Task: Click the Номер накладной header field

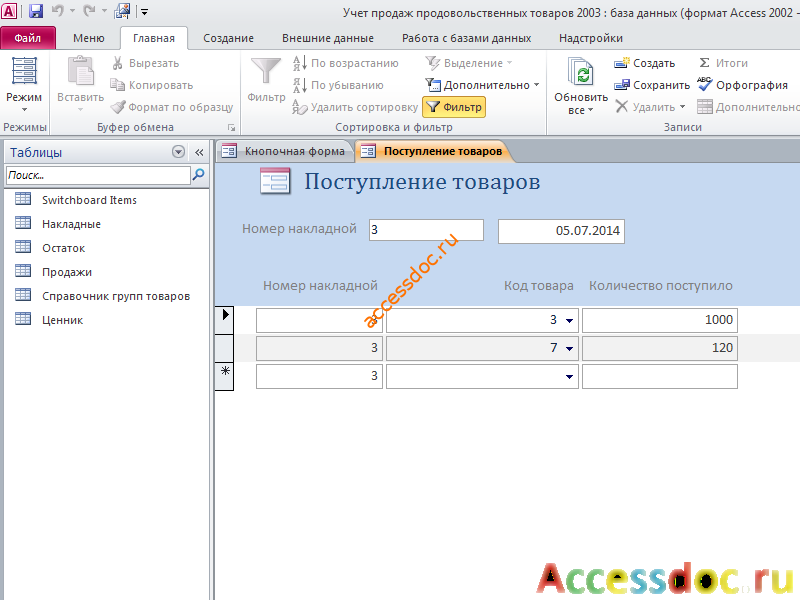Action: (426, 230)
